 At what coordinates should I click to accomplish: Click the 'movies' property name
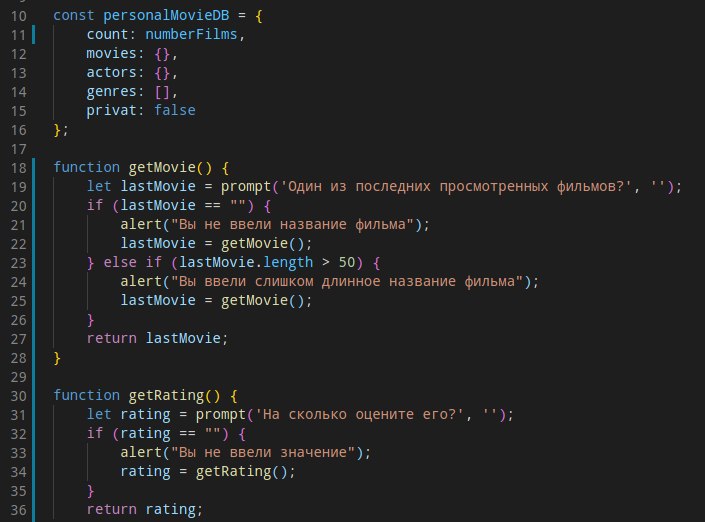click(x=112, y=53)
